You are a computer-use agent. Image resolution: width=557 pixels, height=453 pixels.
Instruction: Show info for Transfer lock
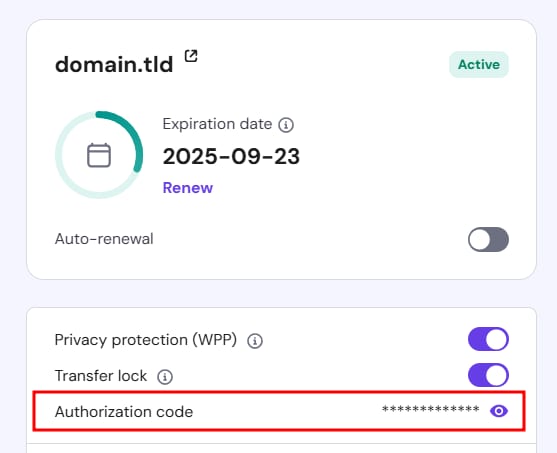coord(165,377)
